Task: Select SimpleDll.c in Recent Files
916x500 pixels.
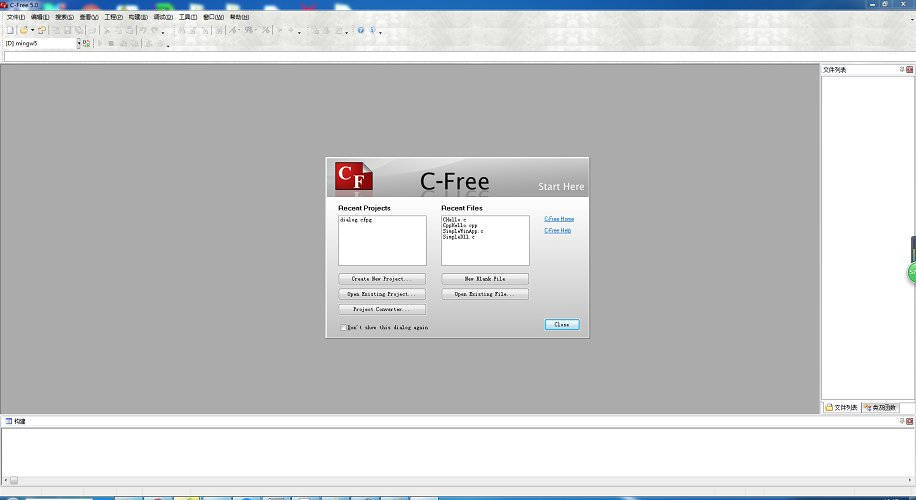Action: tap(459, 237)
